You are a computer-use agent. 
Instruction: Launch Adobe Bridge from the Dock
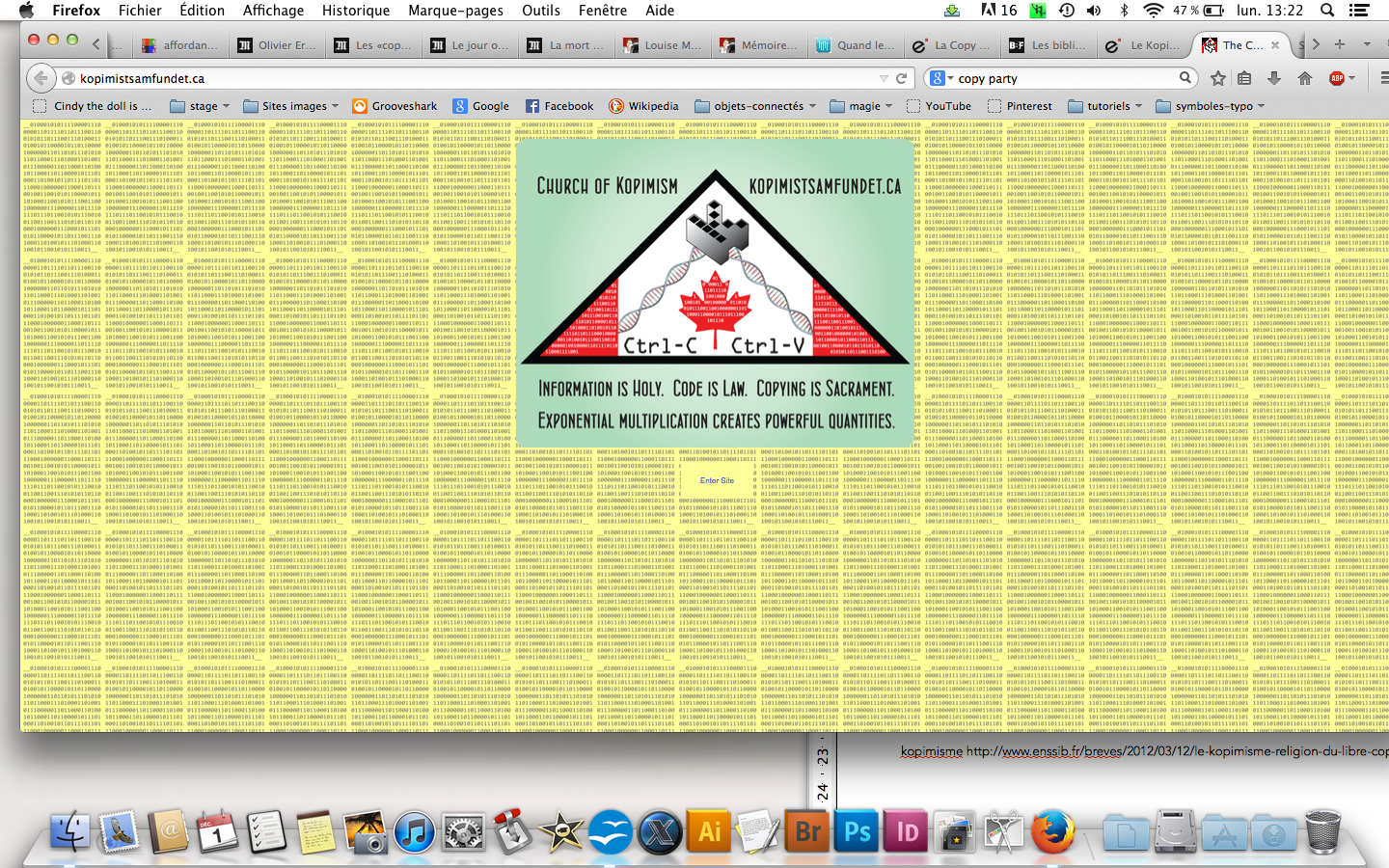(808, 832)
